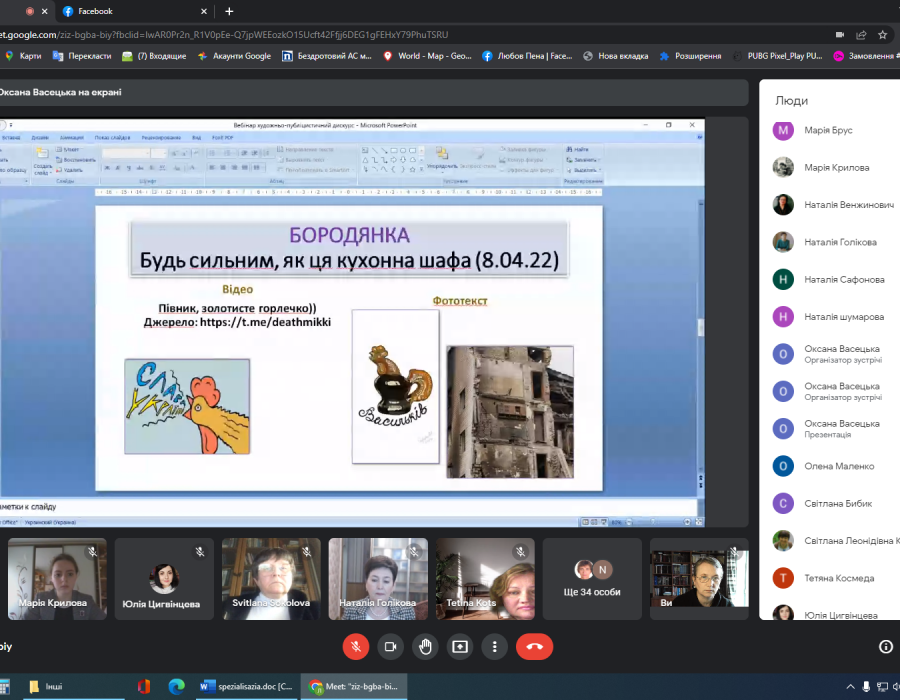This screenshot has height=700, width=900.
Task: Open the spezialisazia.doc Word taskbar item
Action: click(x=246, y=687)
